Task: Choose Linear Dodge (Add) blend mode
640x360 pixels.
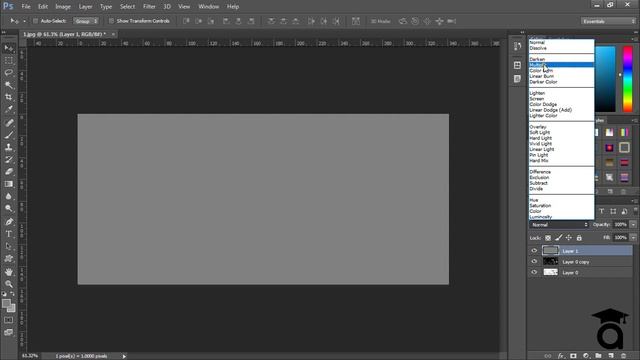Action: pos(561,110)
